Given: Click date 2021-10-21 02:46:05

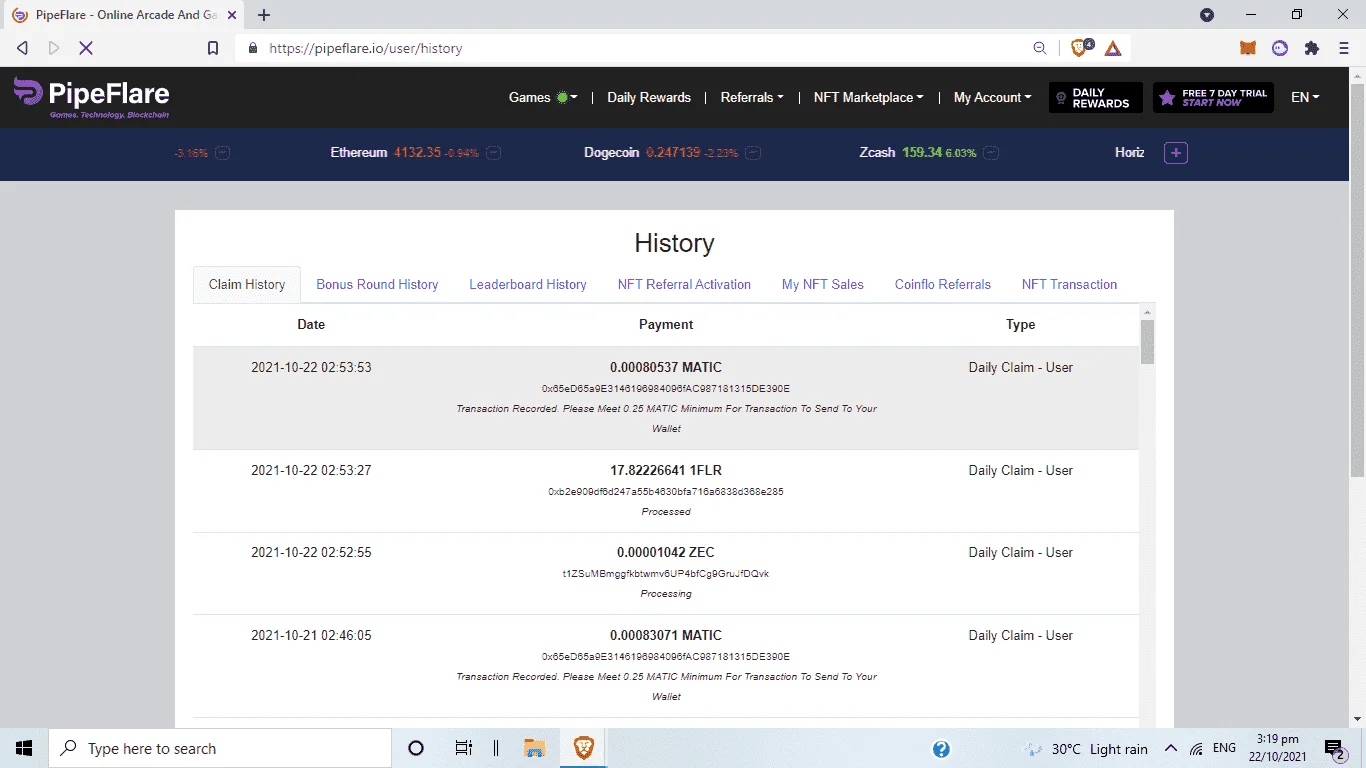Looking at the screenshot, I should 311,635.
